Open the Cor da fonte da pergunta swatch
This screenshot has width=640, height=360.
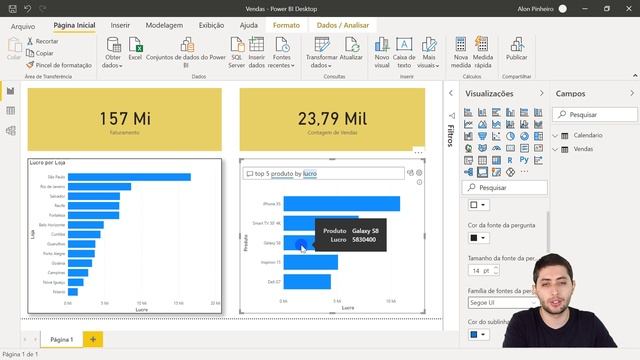pyautogui.click(x=478, y=238)
